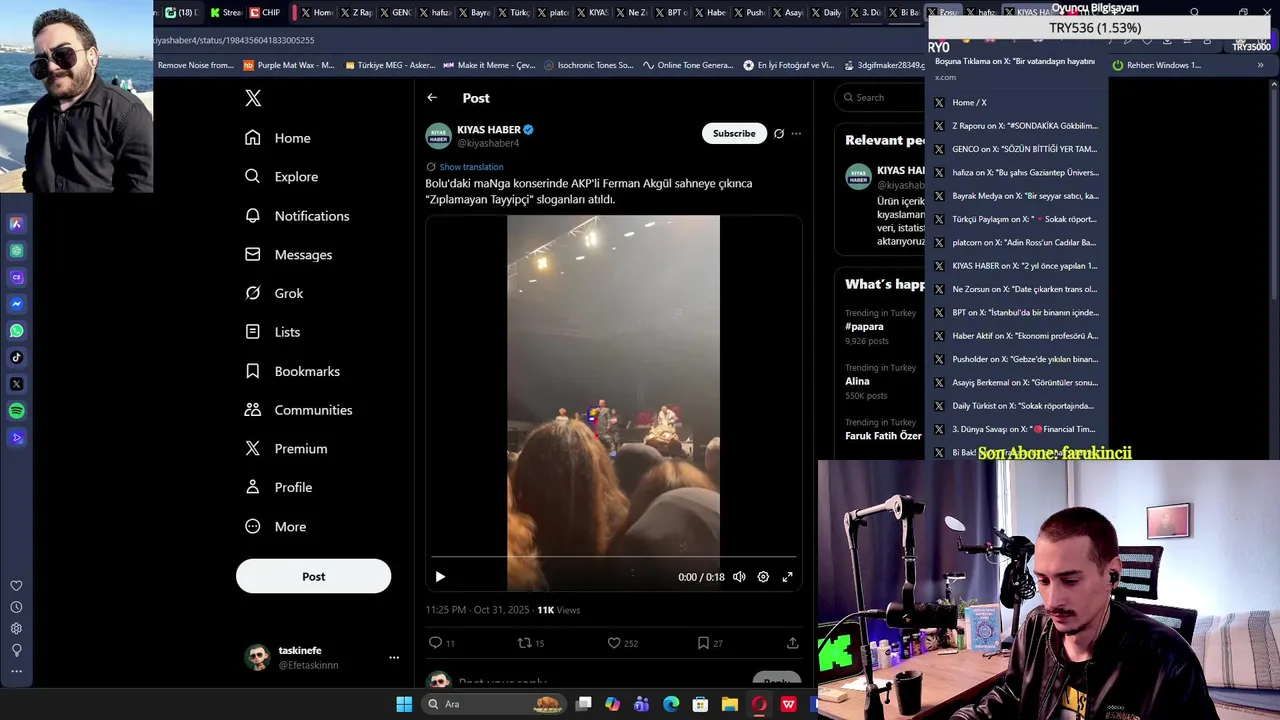Viewport: 1280px width, 720px height.
Task: Open 'Make it Meme' bookmark
Action: (489, 65)
